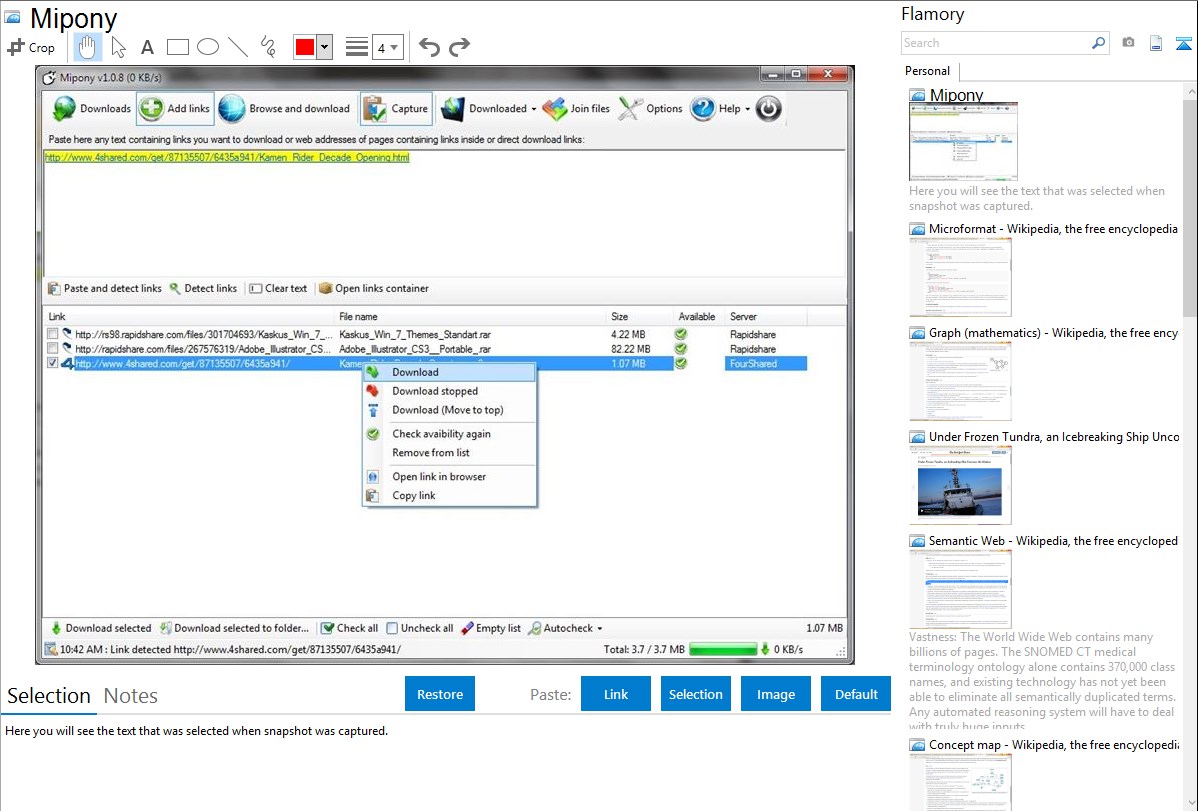Click Paste Image button
The width and height of the screenshot is (1198, 811).
click(x=775, y=694)
